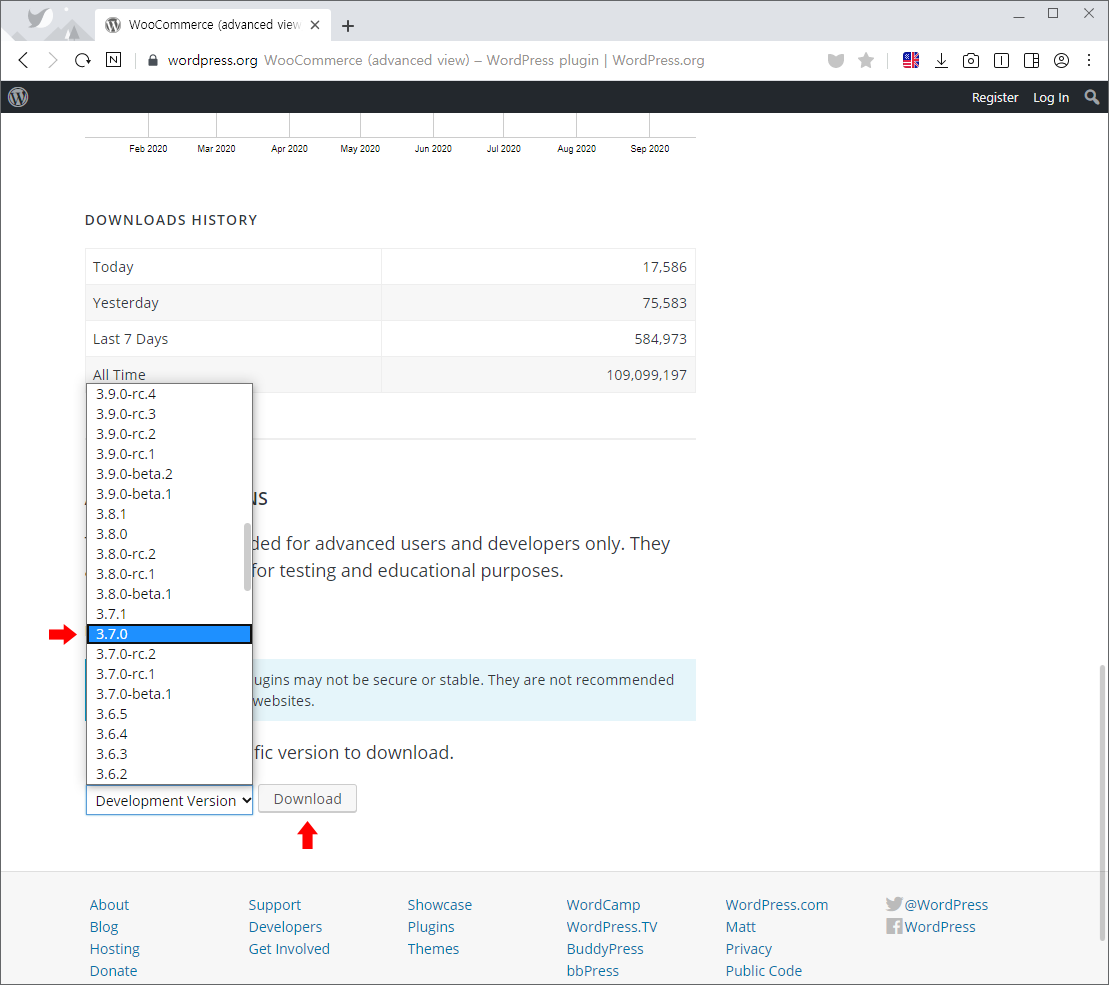Click the Register link
The width and height of the screenshot is (1109, 985).
(x=994, y=98)
